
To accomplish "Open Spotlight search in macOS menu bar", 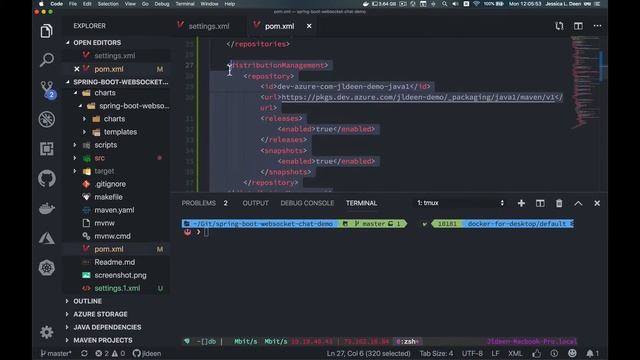I will coord(444,4).
